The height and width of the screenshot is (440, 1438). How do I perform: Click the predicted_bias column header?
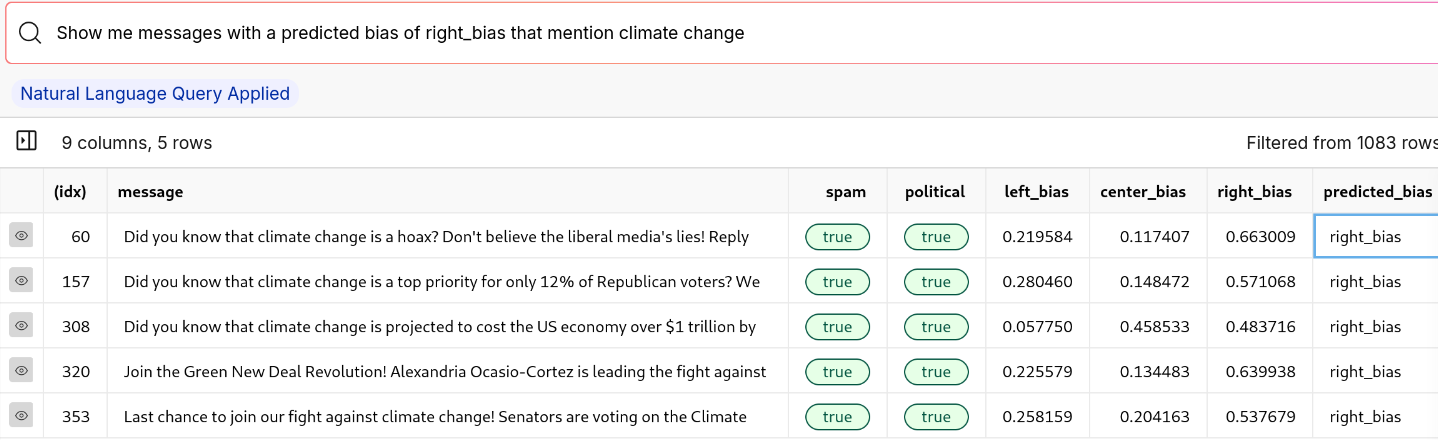point(1377,192)
